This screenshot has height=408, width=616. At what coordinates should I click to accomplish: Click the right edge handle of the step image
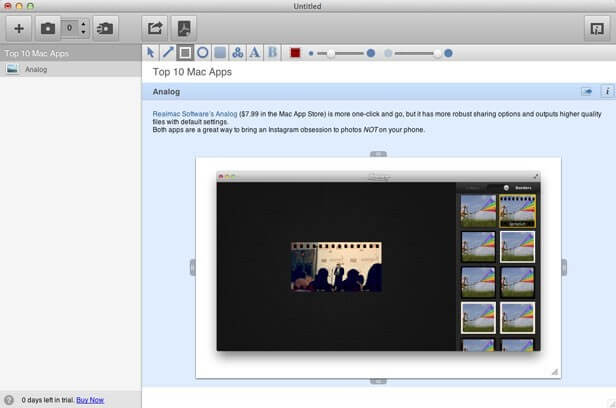564,267
